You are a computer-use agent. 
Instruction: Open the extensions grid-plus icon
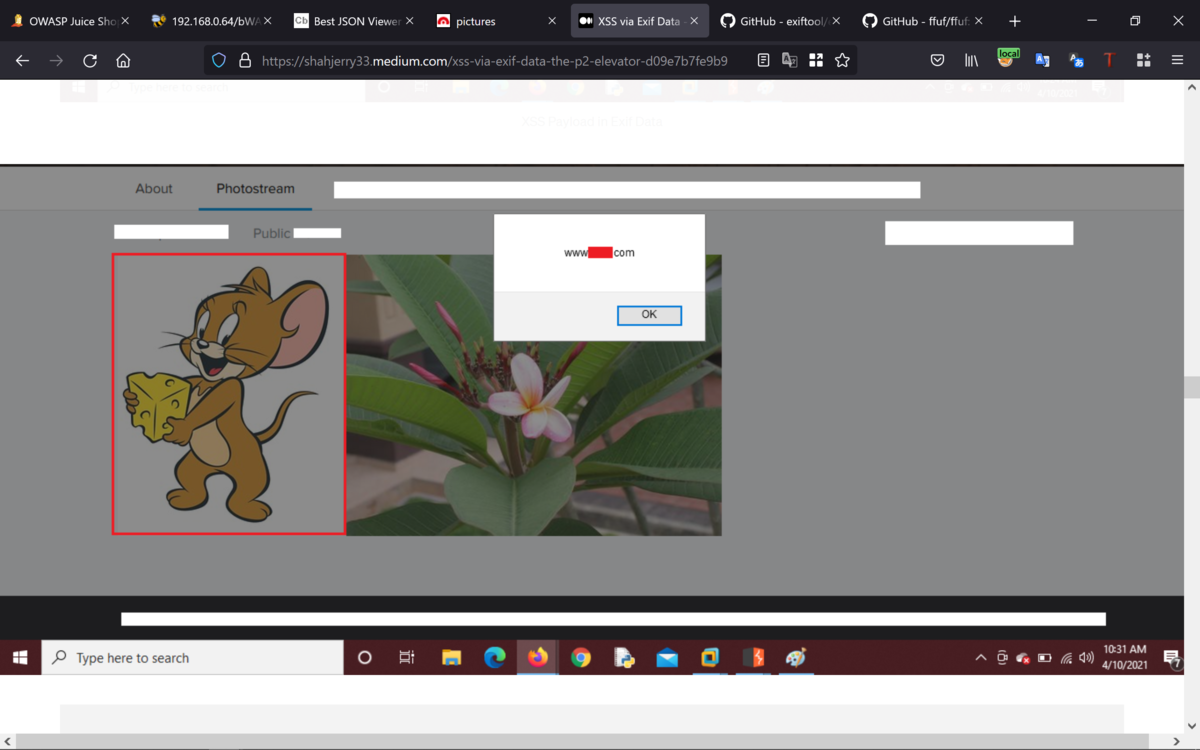coord(1143,60)
